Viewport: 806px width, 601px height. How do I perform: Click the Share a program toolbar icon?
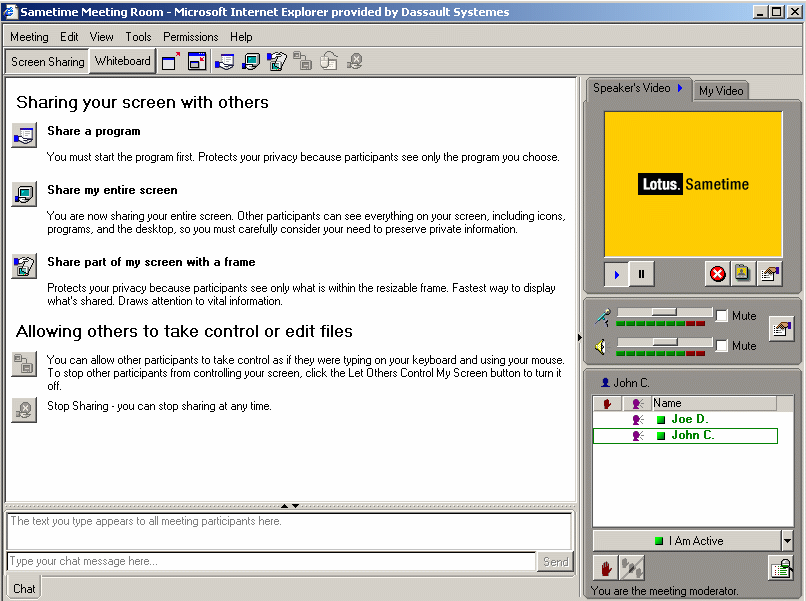coord(225,62)
